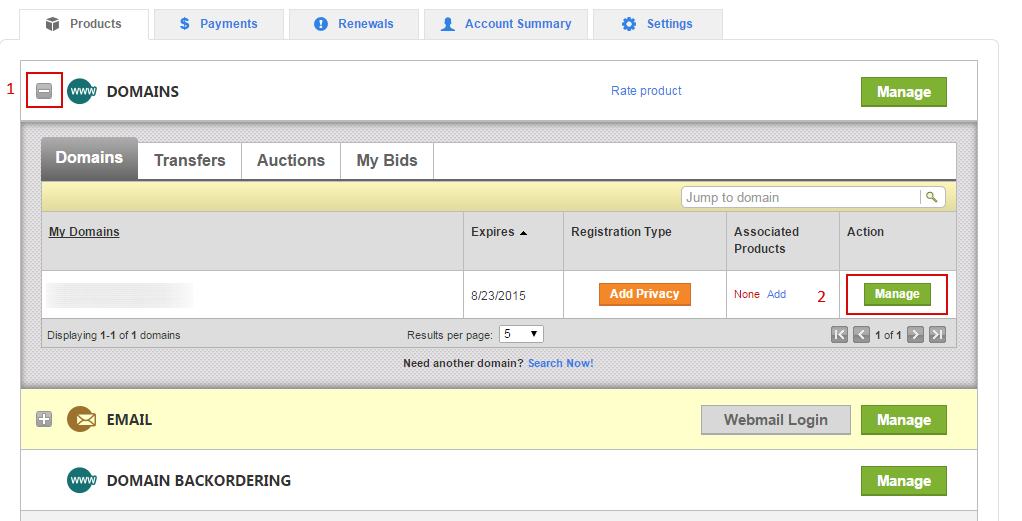Click the Email envelope icon

[81, 420]
